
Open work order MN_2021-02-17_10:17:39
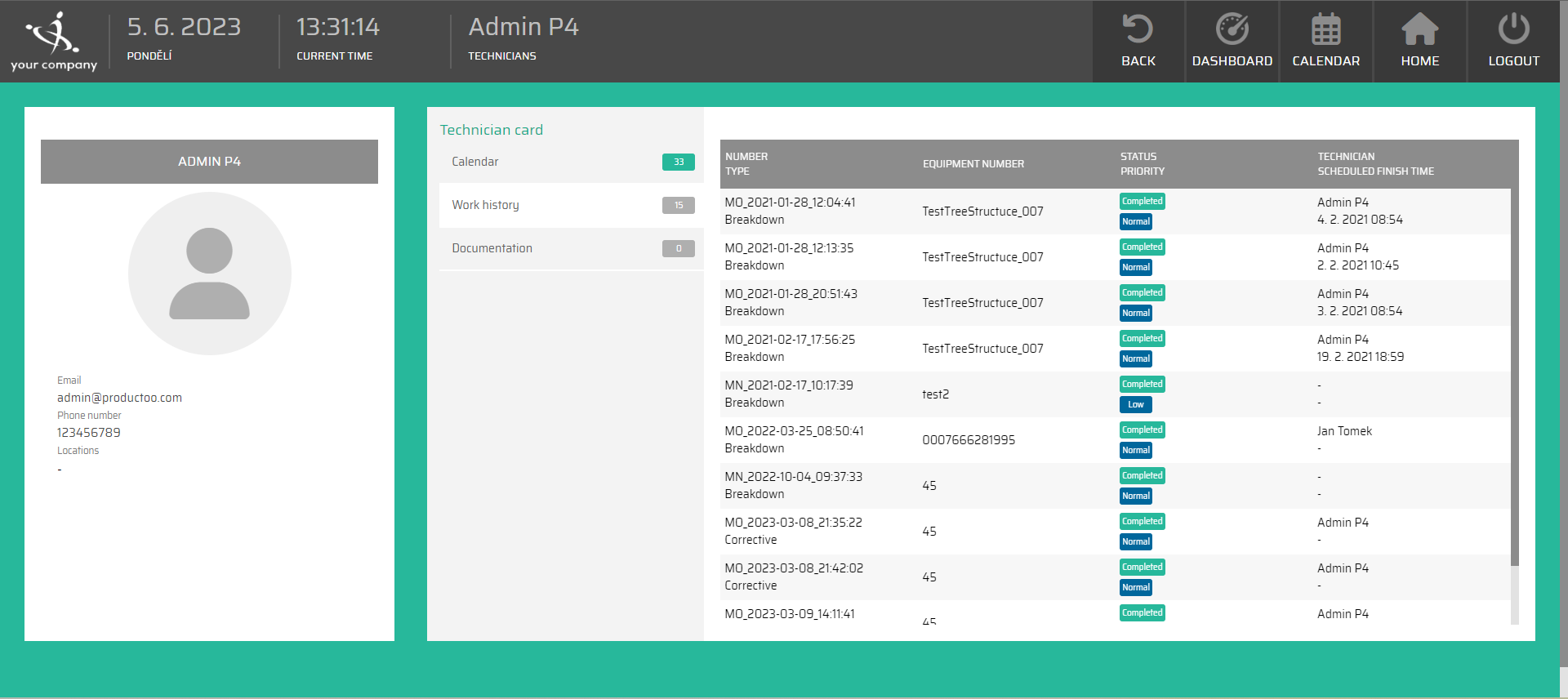pos(788,385)
